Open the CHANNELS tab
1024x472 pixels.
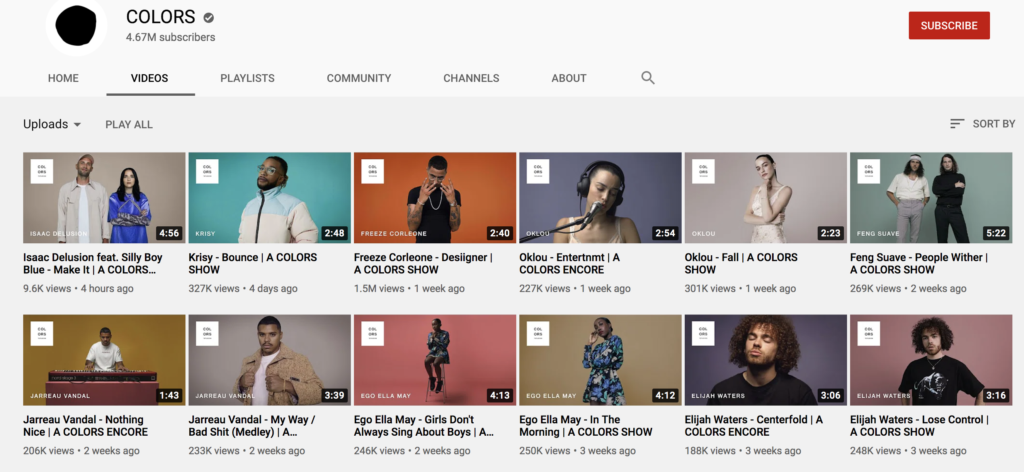coord(472,78)
